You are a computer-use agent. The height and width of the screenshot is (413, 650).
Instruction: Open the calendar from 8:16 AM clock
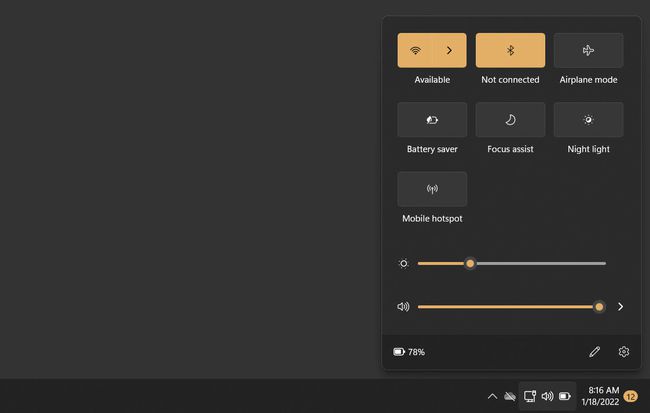(601, 396)
